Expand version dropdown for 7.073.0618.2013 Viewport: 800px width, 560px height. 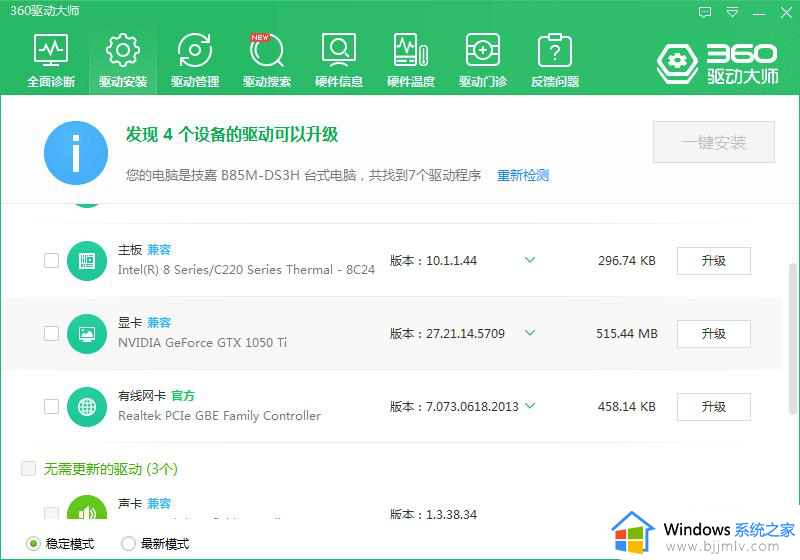coord(530,406)
